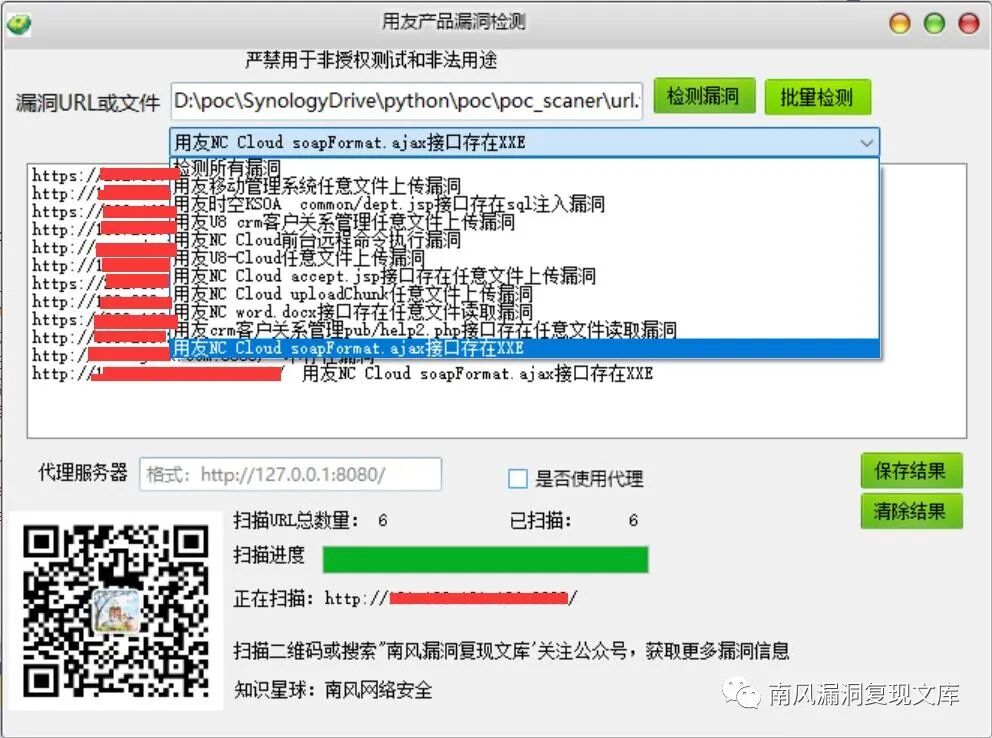
Task: Click the app logo icon in title bar
Action: click(19, 25)
